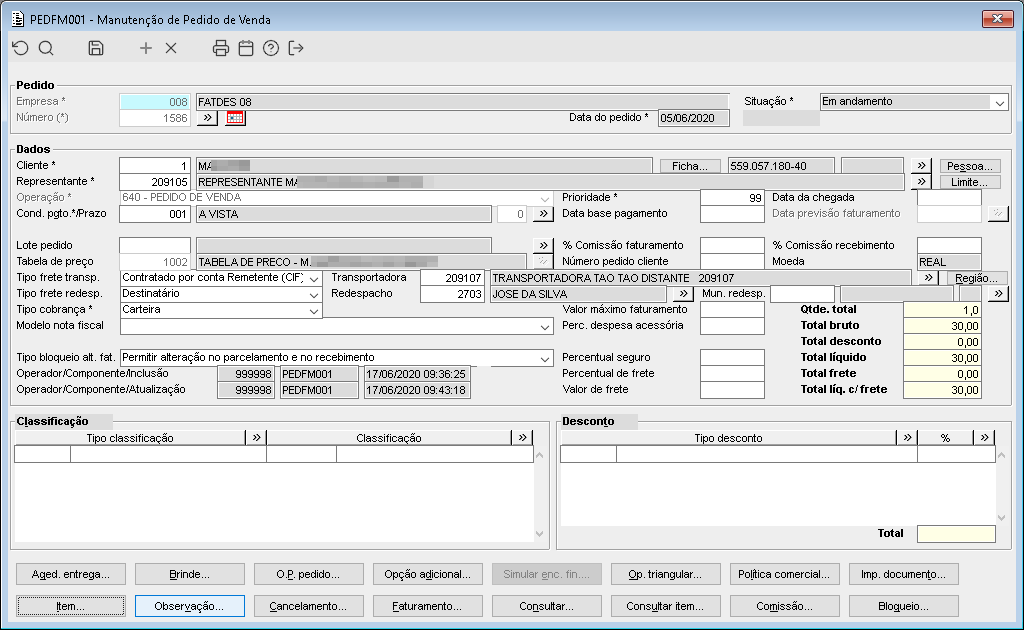Click the calendar toolbar icon
This screenshot has height=630, width=1024.
coord(246,48)
